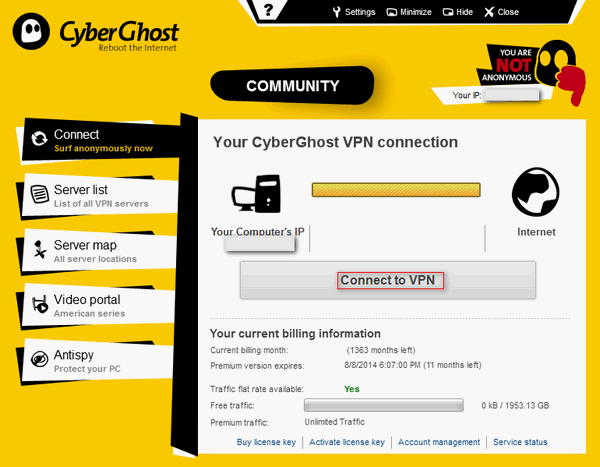Click the Internet globe icon
Viewport: 600px width, 467px height.
(535, 192)
